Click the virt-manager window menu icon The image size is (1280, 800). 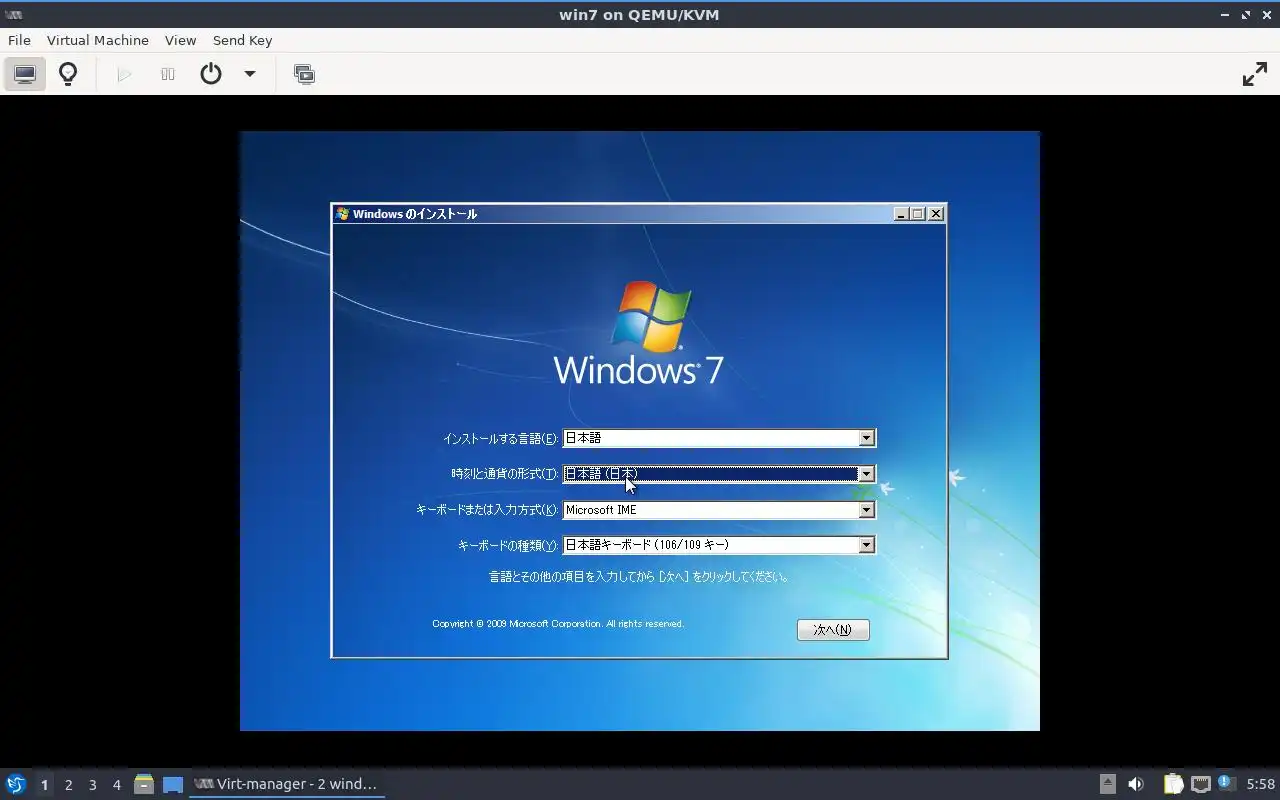(14, 15)
